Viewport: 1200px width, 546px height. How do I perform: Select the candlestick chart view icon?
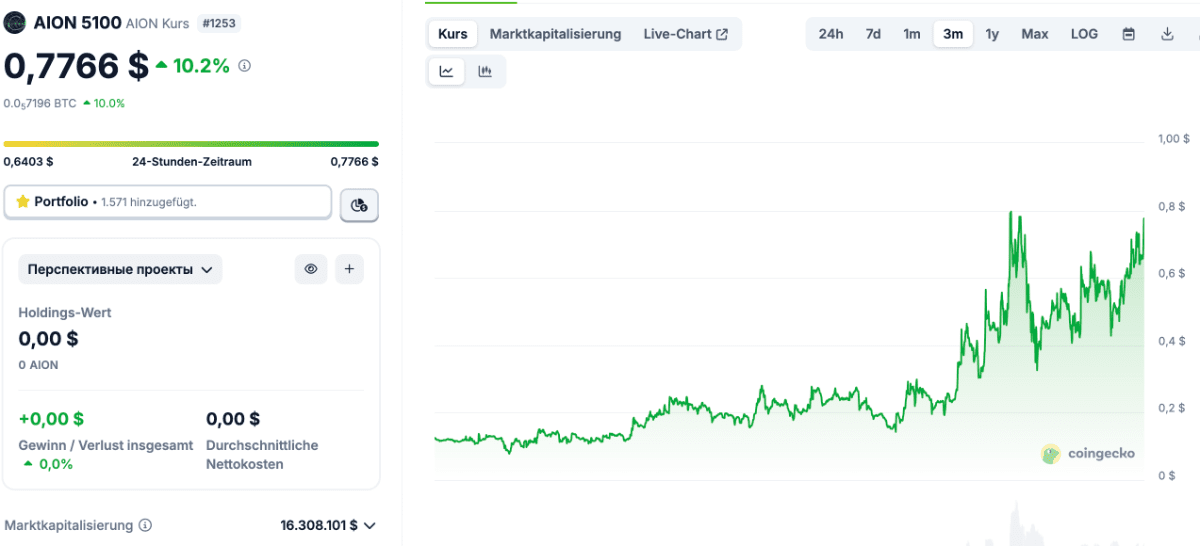pyautogui.click(x=485, y=71)
